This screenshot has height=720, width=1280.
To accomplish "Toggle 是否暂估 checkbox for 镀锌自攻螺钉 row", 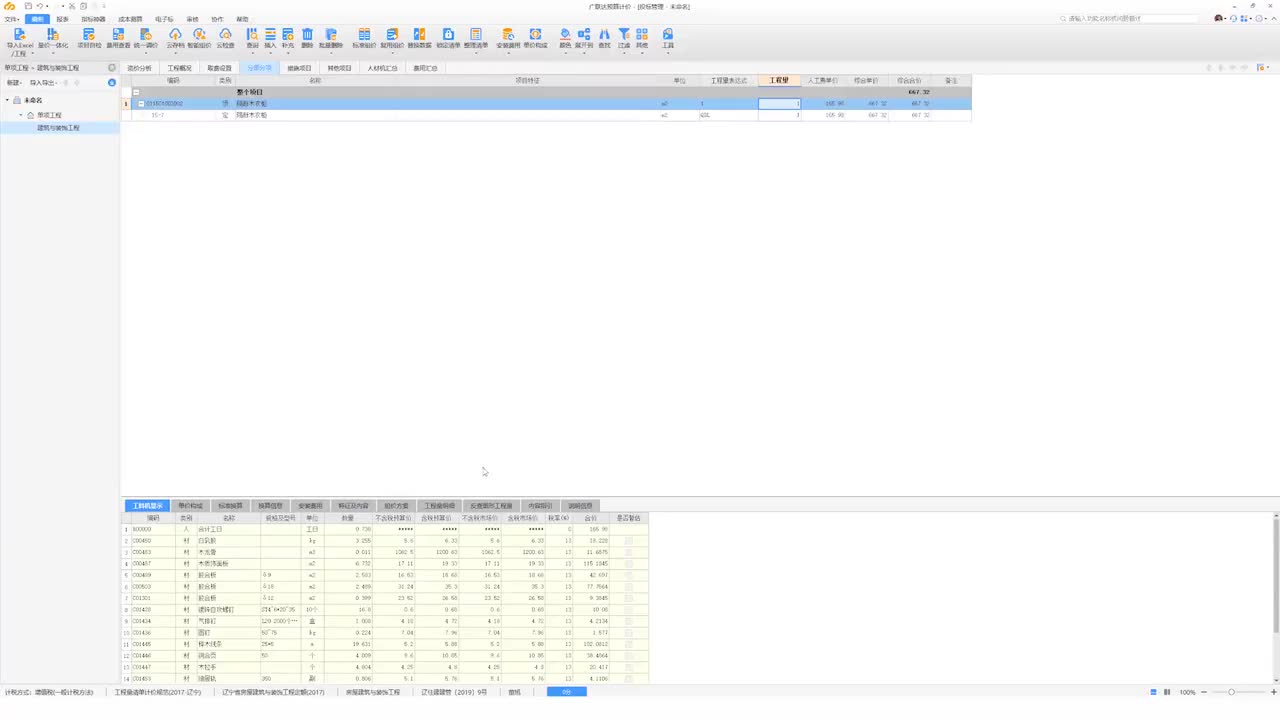I will pos(629,610).
